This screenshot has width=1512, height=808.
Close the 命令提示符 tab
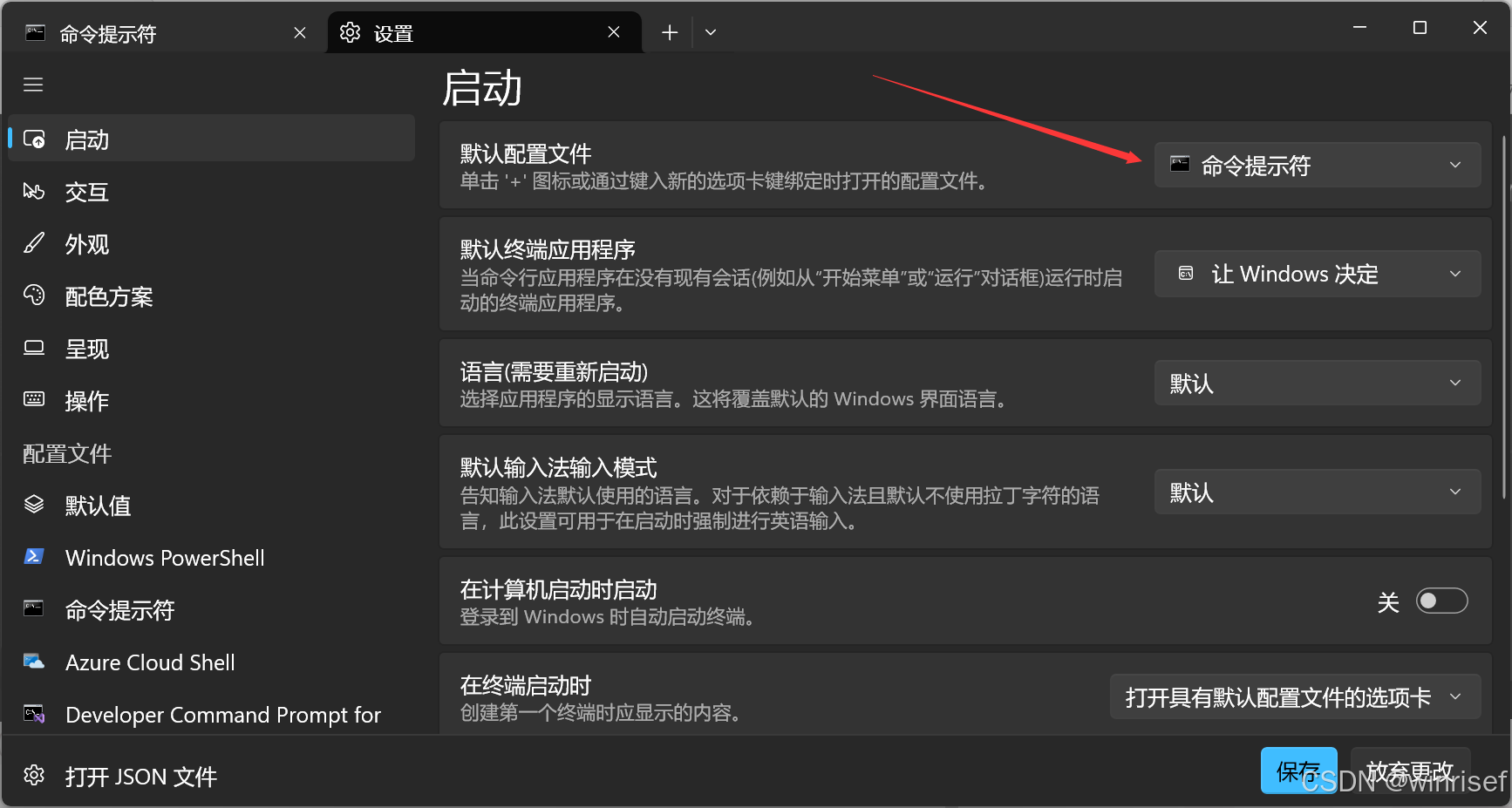pos(300,32)
